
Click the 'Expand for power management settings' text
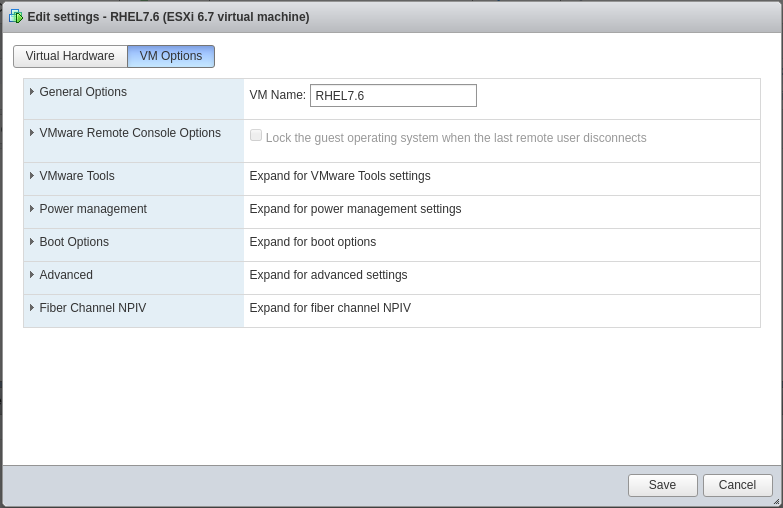tap(355, 209)
